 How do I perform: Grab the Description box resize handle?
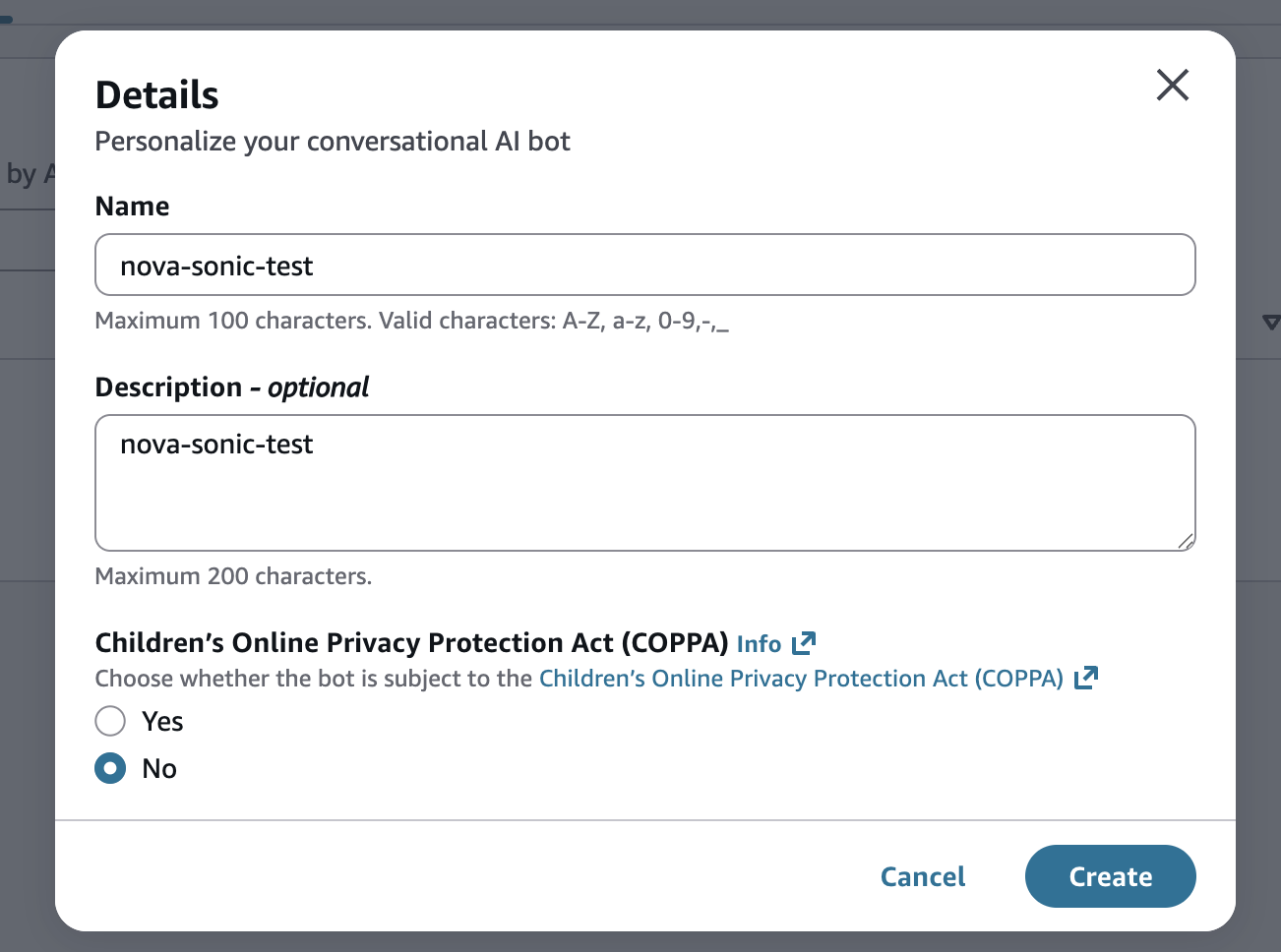[1186, 541]
